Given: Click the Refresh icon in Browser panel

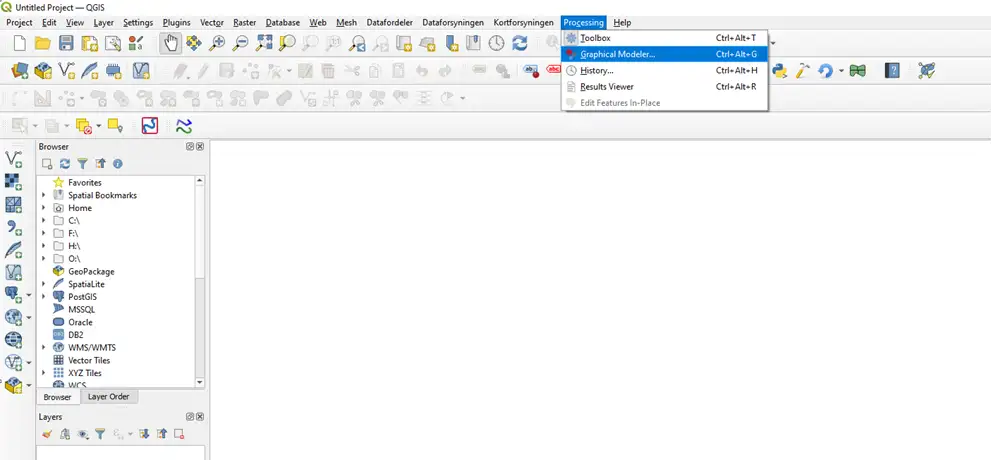Looking at the screenshot, I should pos(64,163).
